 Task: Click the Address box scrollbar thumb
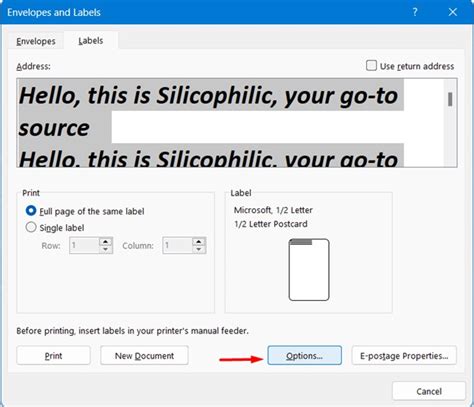tap(450, 99)
